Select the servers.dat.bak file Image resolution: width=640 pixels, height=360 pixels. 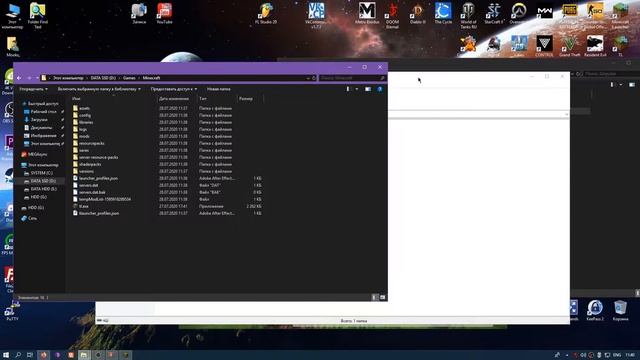92,192
